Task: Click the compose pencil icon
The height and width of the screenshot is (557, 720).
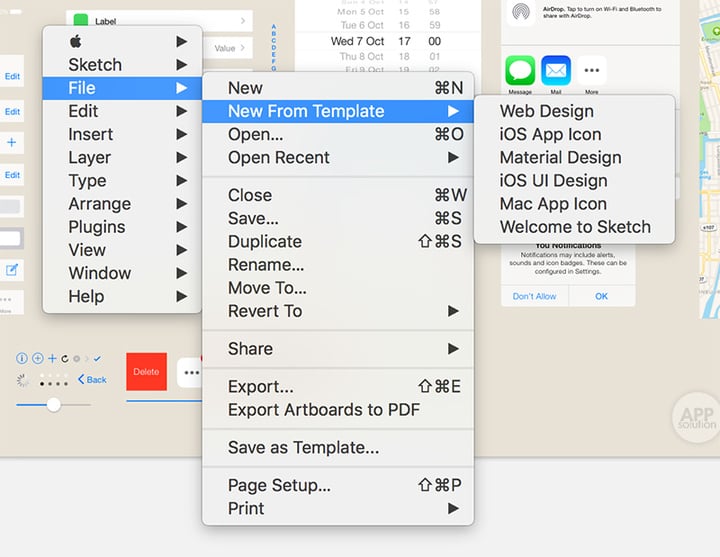Action: (x=12, y=270)
